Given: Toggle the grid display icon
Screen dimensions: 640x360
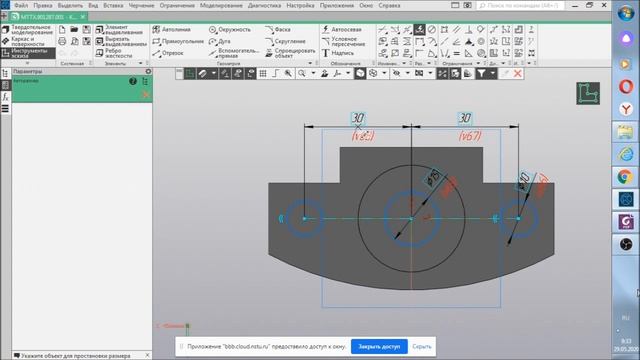Looking at the screenshot, I should pyautogui.click(x=263, y=73).
